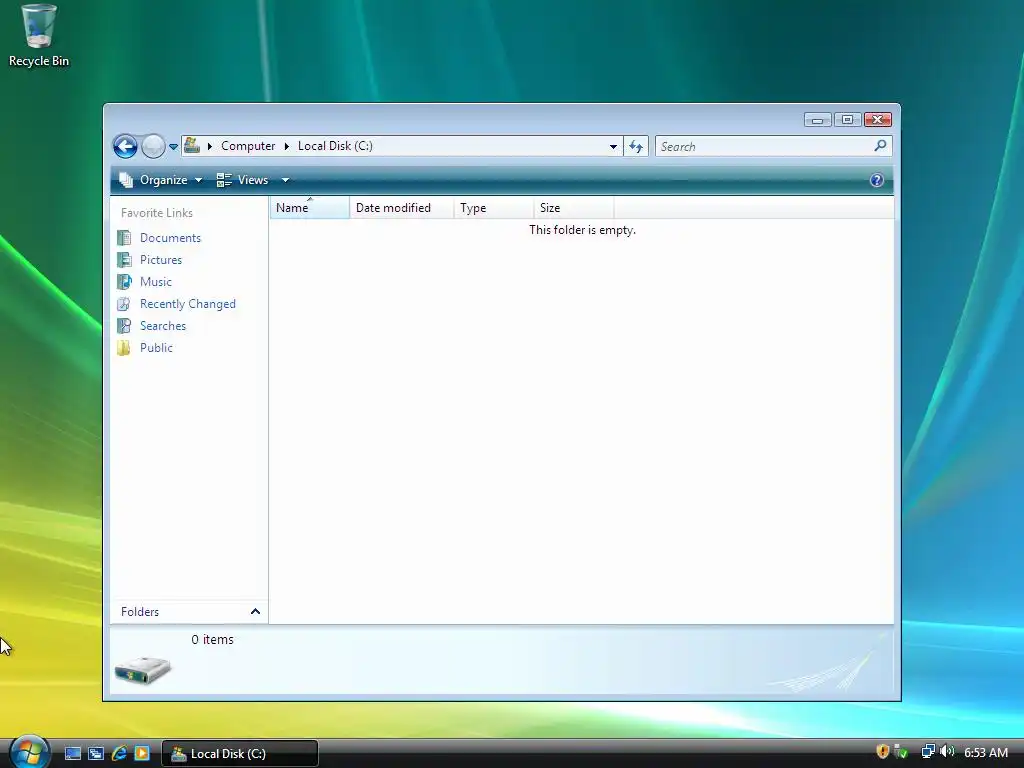Expand the arrow before Computer in breadcrumb
1024x768 pixels.
(210, 146)
